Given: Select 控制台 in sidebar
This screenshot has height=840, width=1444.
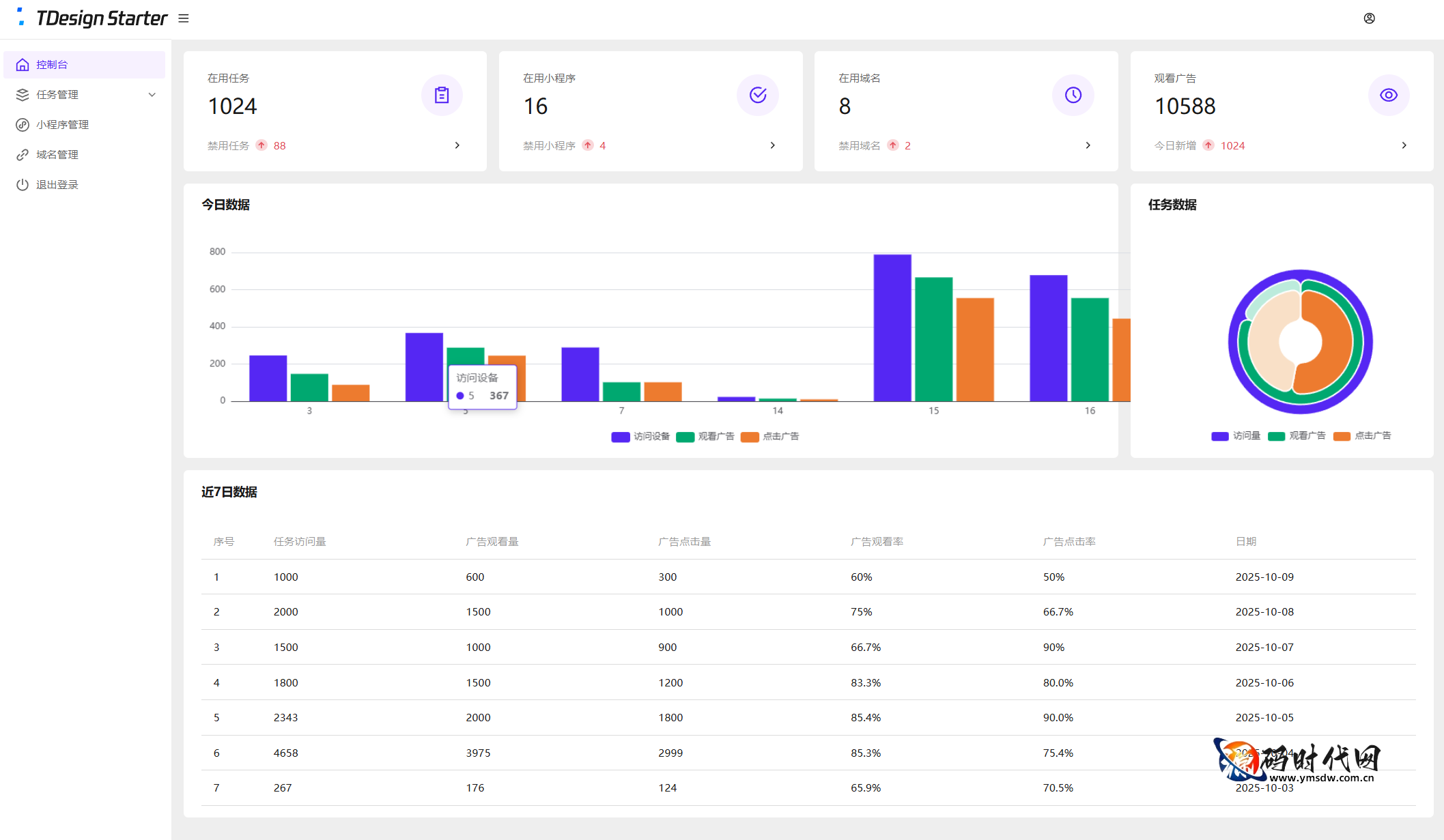Looking at the screenshot, I should (52, 65).
